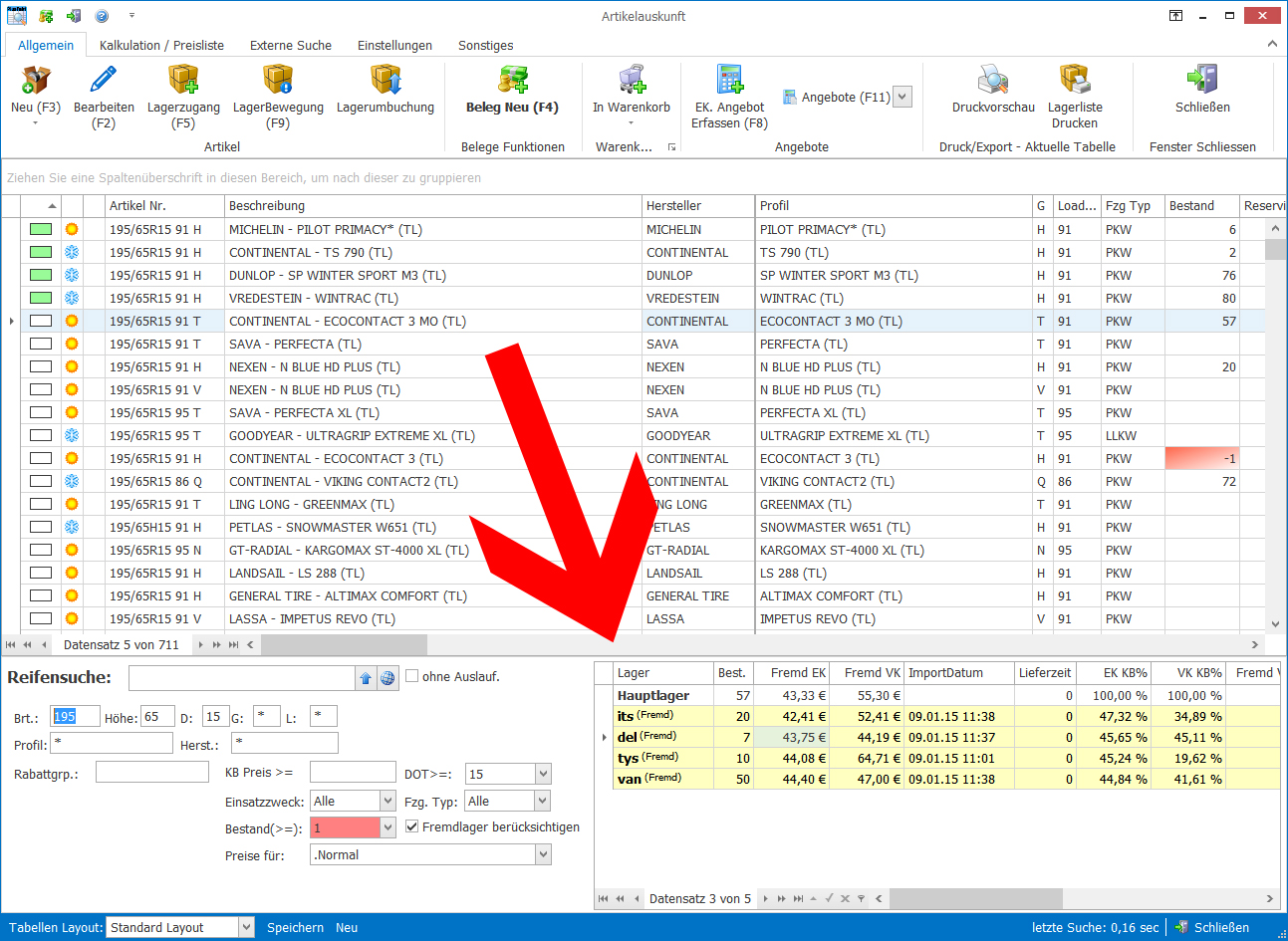The height and width of the screenshot is (941, 1288).
Task: Click Neu in the status bar
Action: tap(347, 927)
